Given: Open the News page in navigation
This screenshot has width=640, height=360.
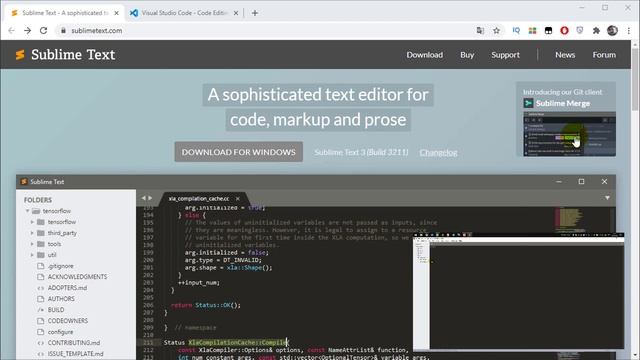Looking at the screenshot, I should pyautogui.click(x=565, y=55).
